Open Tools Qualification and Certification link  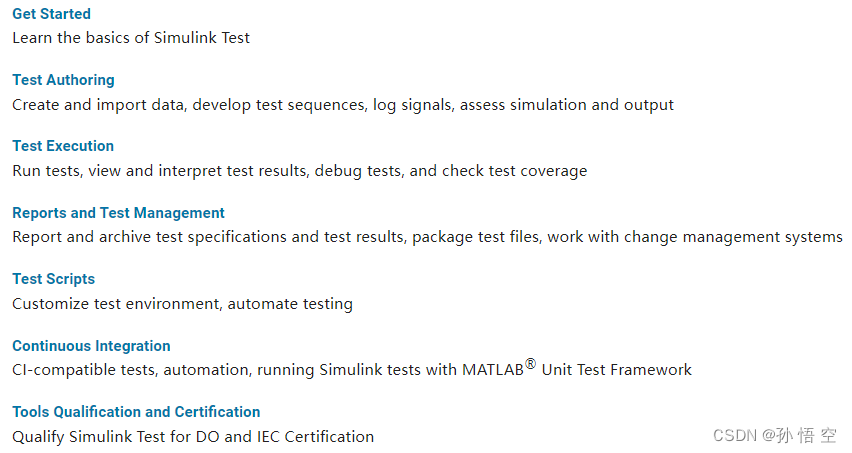click(x=136, y=412)
